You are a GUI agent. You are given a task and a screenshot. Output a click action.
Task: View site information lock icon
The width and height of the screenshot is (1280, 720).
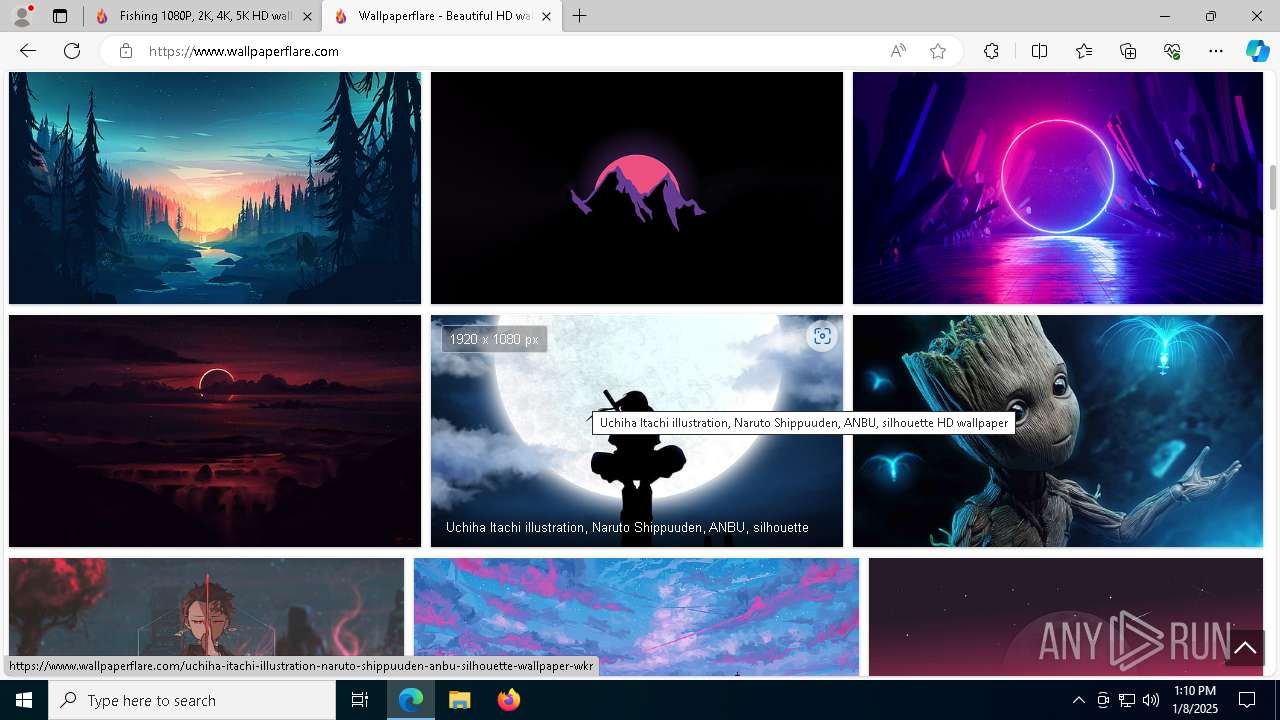126,51
